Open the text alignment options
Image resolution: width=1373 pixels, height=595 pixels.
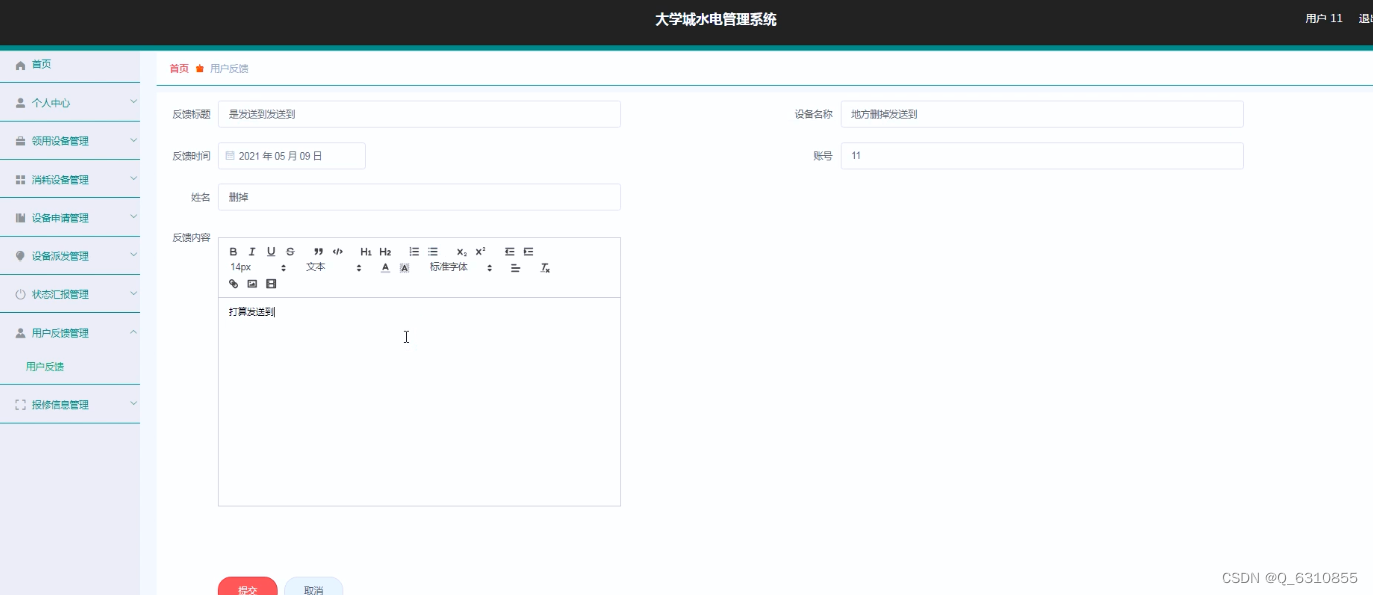(x=516, y=268)
